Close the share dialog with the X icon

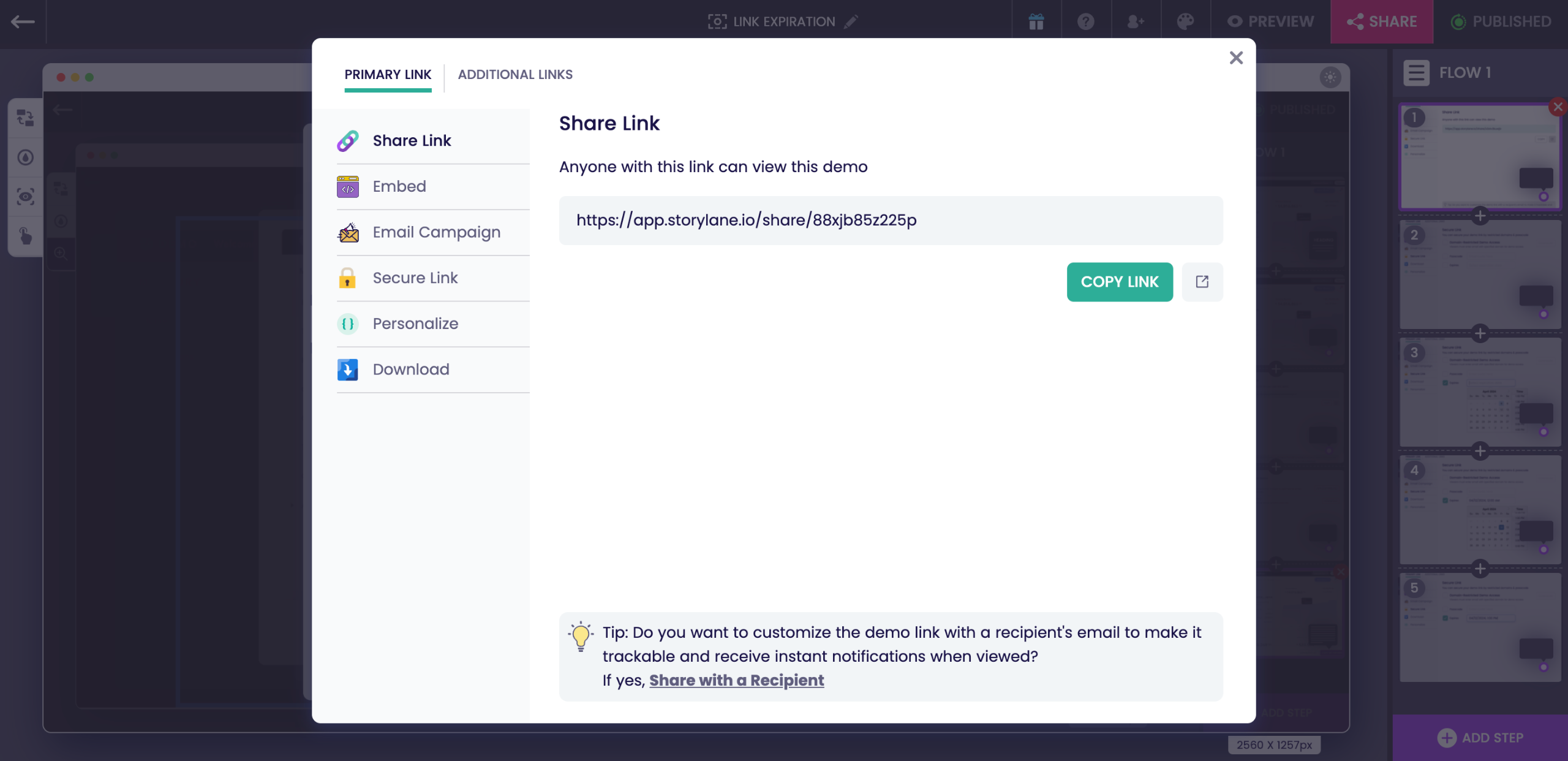click(1236, 58)
